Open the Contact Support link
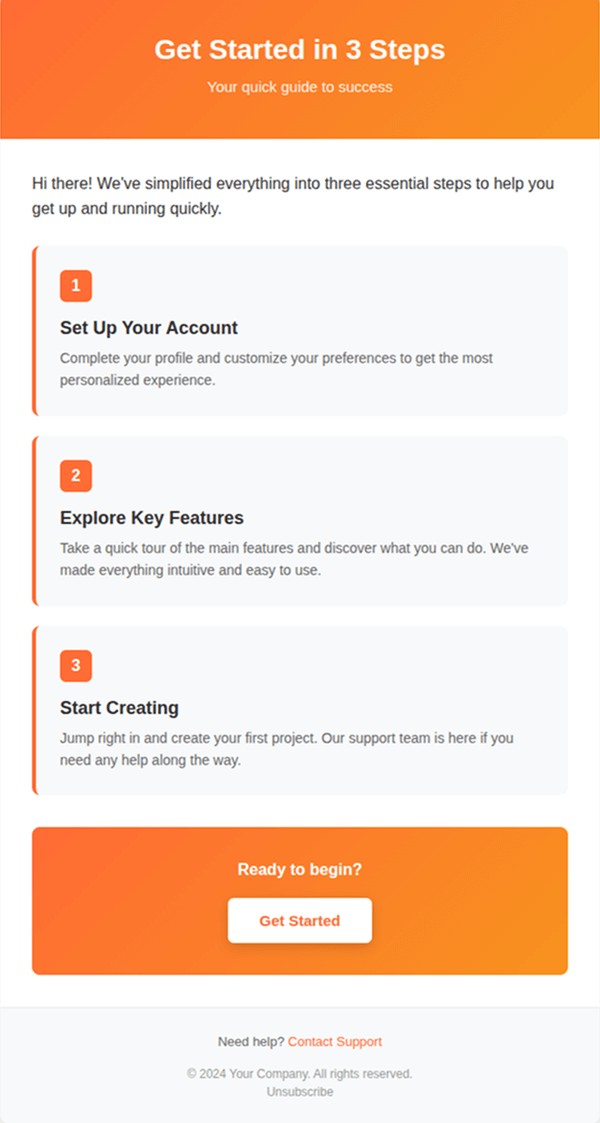Image resolution: width=600 pixels, height=1123 pixels. 335,1042
